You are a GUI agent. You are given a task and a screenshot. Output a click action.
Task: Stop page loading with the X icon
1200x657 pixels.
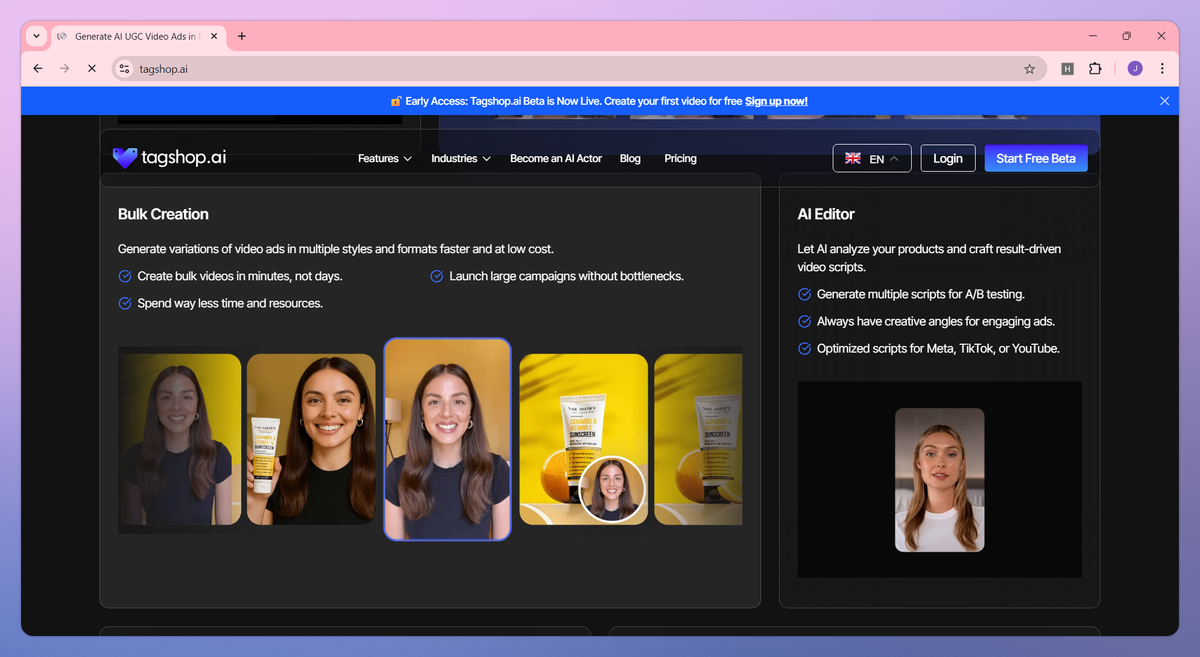(91, 69)
